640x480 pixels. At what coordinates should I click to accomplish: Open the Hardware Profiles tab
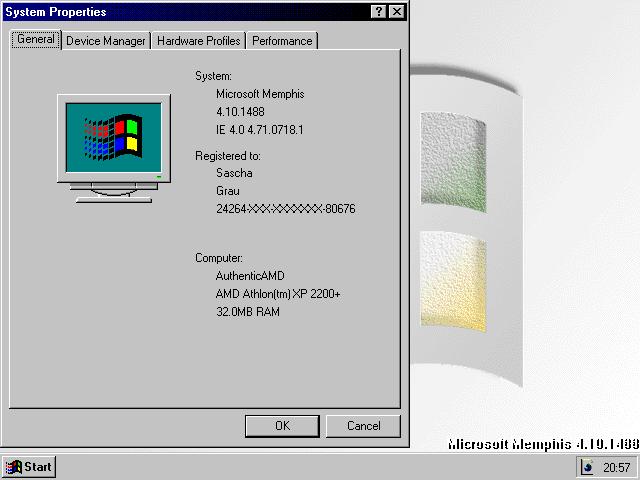point(198,41)
